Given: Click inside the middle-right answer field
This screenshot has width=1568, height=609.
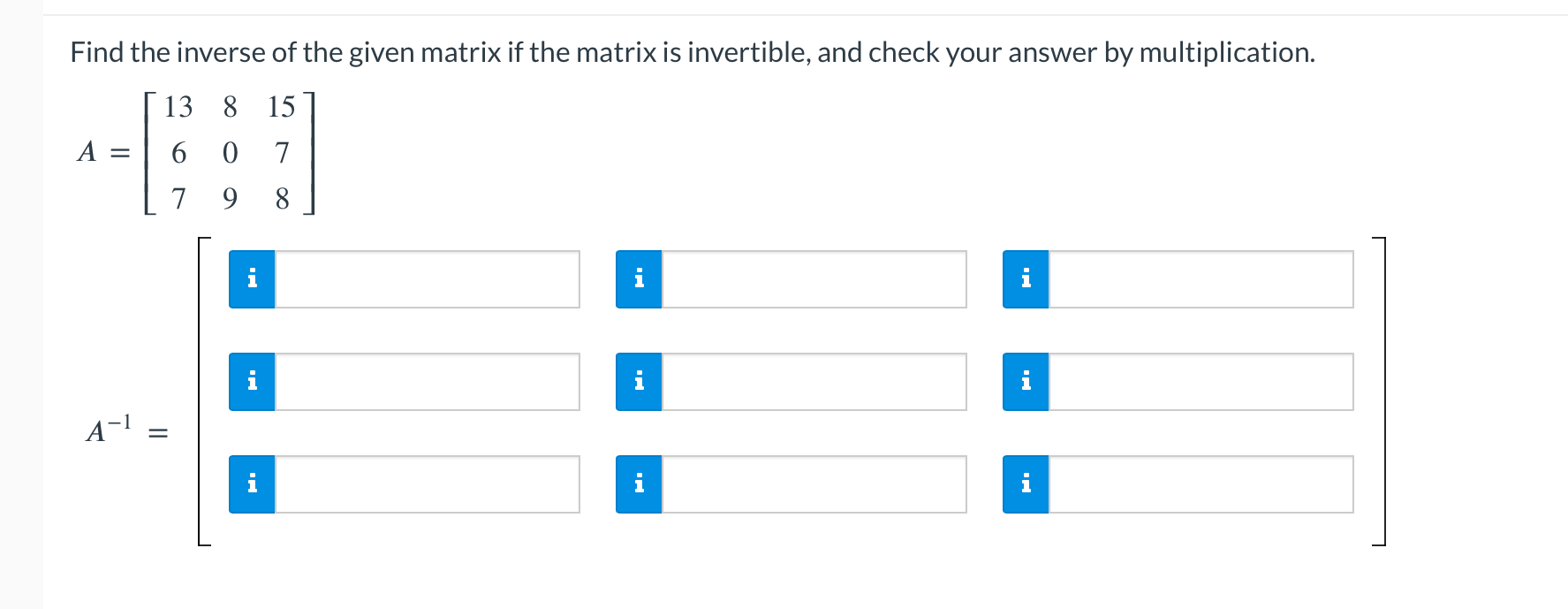Looking at the screenshot, I should pyautogui.click(x=1200, y=382).
